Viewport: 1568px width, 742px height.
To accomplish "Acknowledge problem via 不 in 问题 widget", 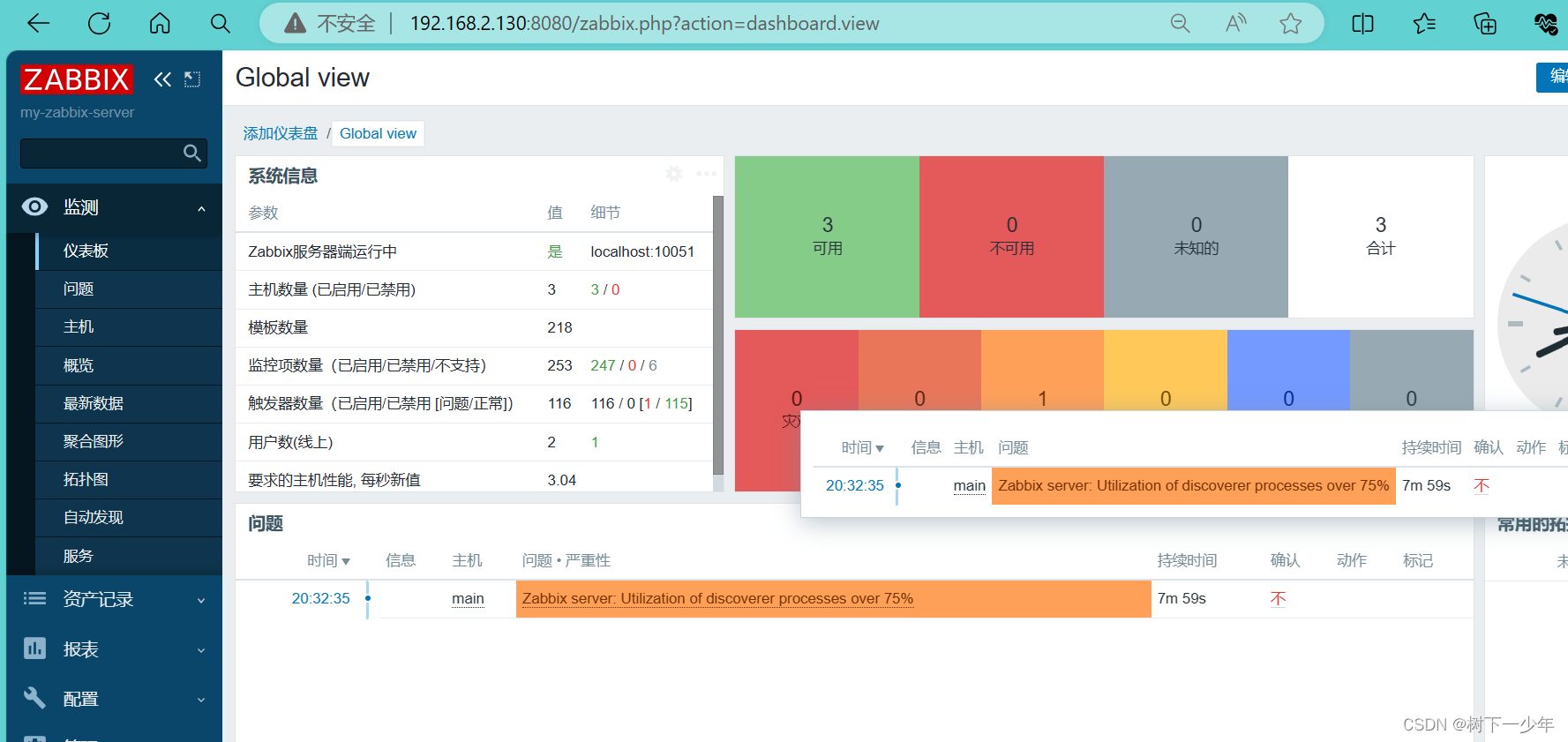I will pyautogui.click(x=1278, y=599).
